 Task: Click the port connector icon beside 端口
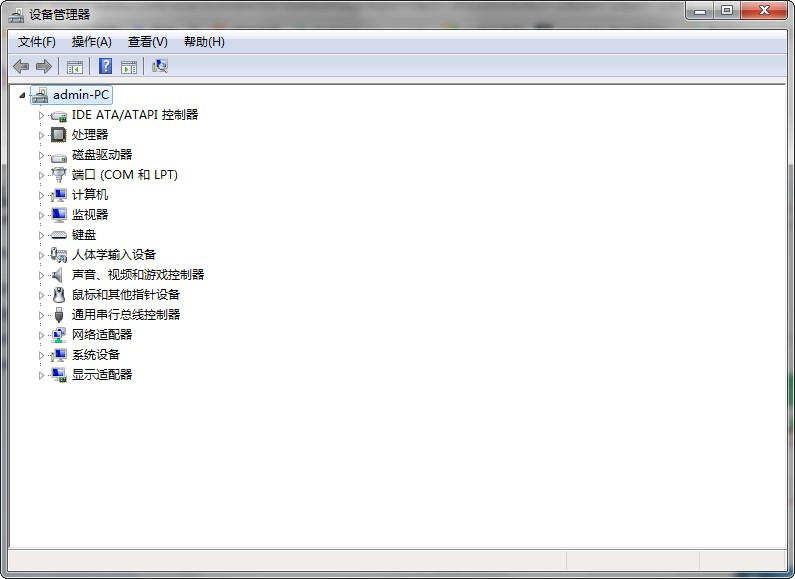[x=59, y=175]
